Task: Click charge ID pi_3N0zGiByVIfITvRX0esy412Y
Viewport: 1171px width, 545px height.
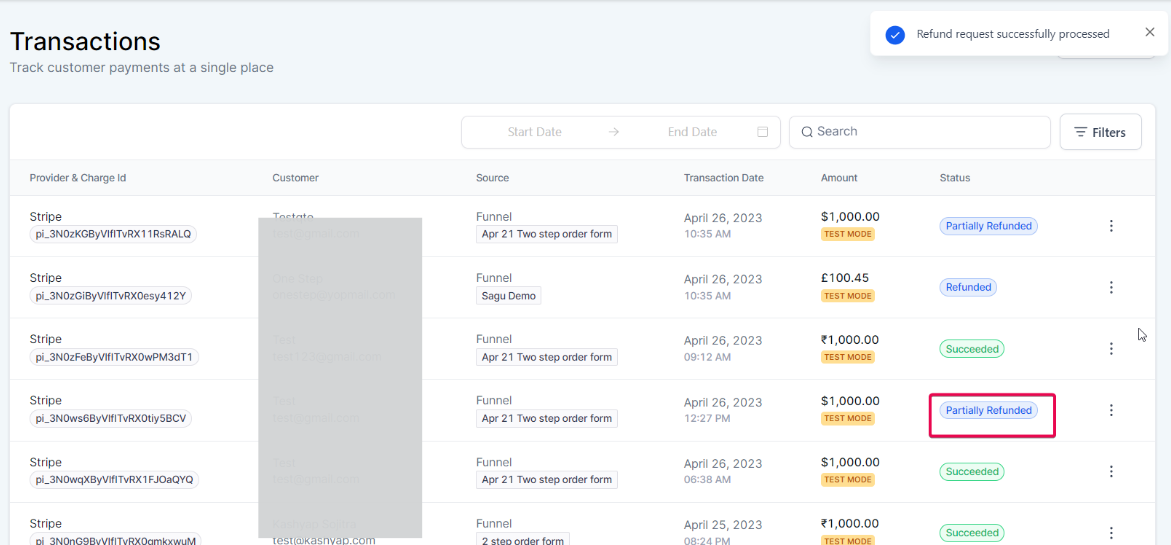Action: [112, 296]
